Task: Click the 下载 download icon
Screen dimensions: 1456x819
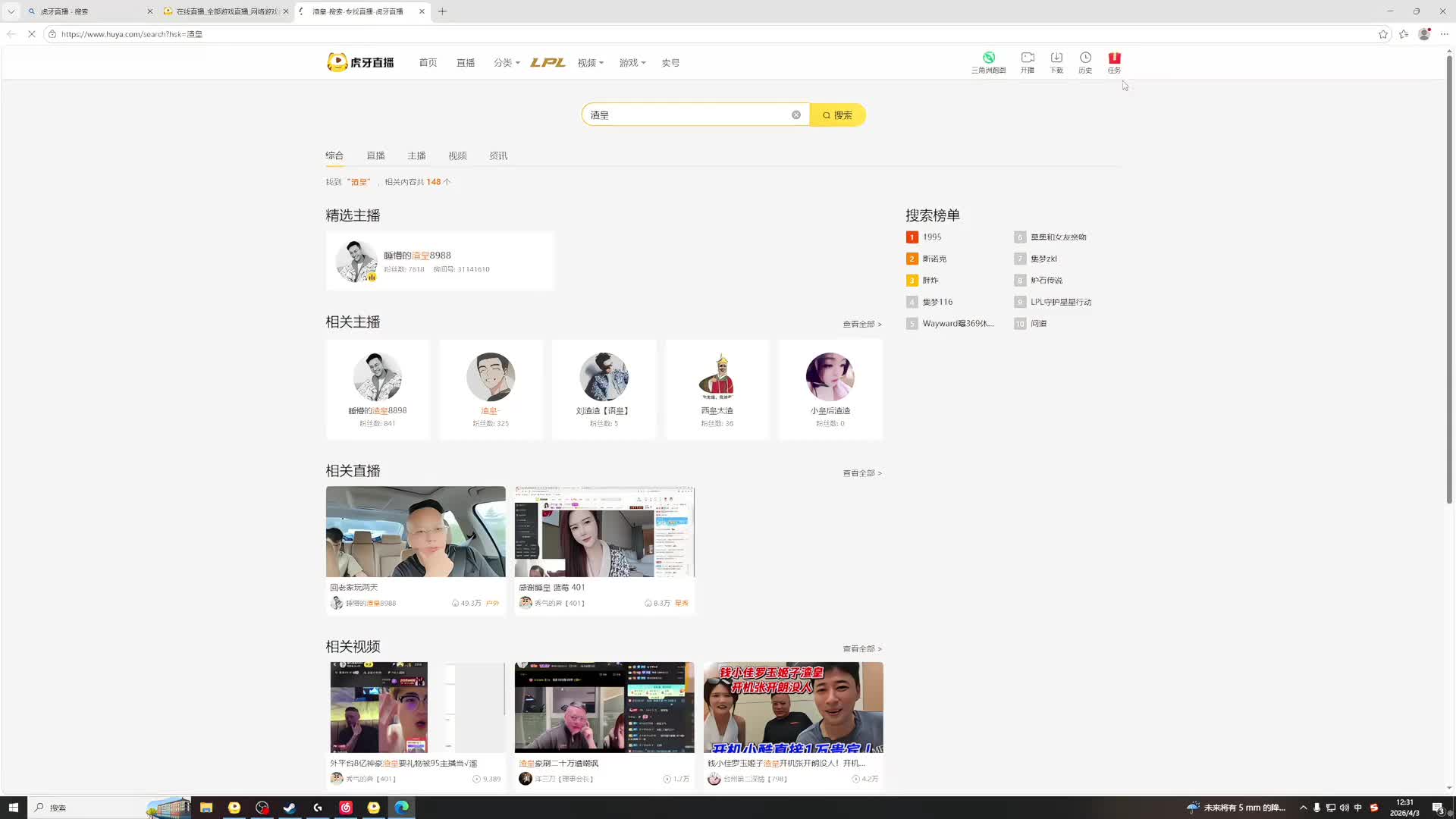Action: pos(1056,58)
